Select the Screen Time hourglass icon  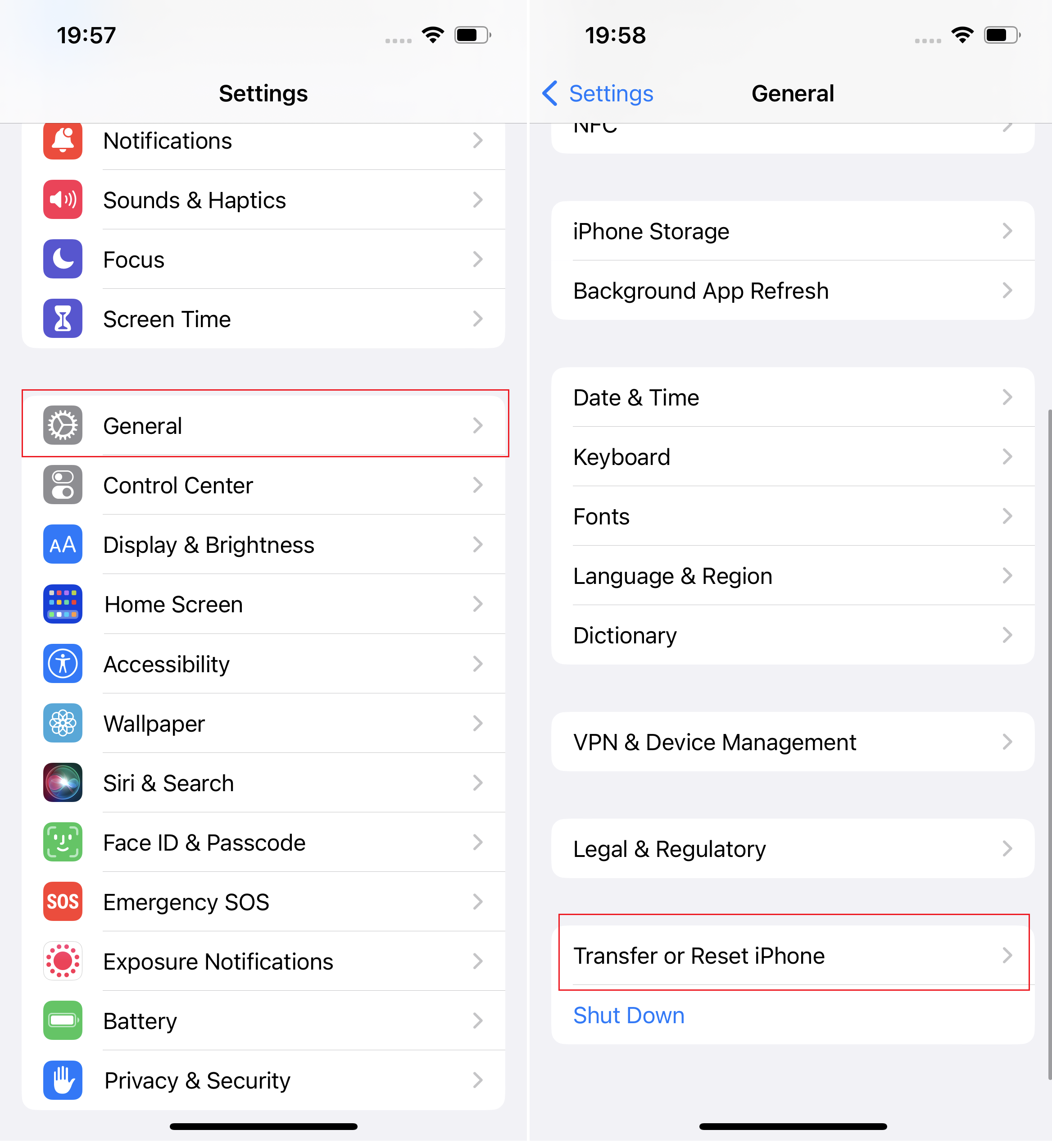point(63,319)
